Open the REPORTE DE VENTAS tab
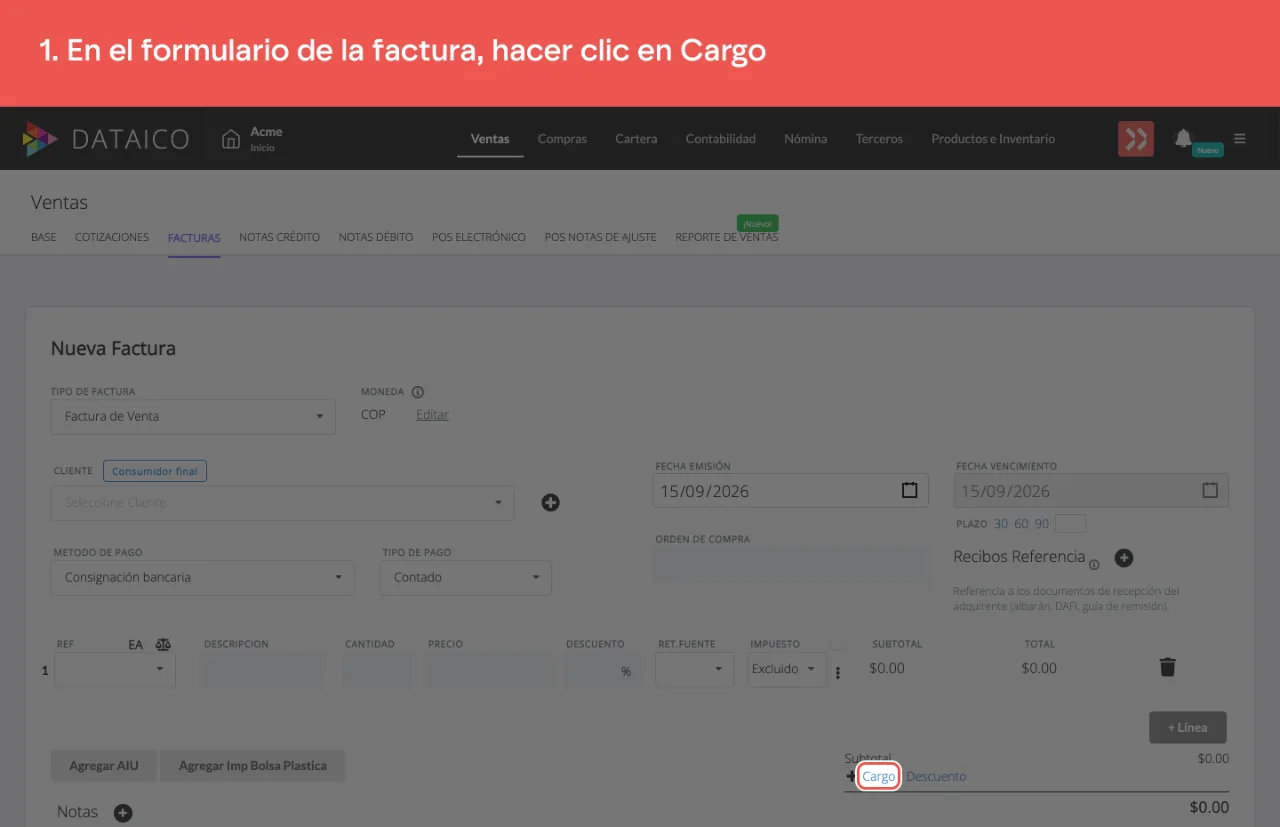The image size is (1280, 827). [x=727, y=237]
